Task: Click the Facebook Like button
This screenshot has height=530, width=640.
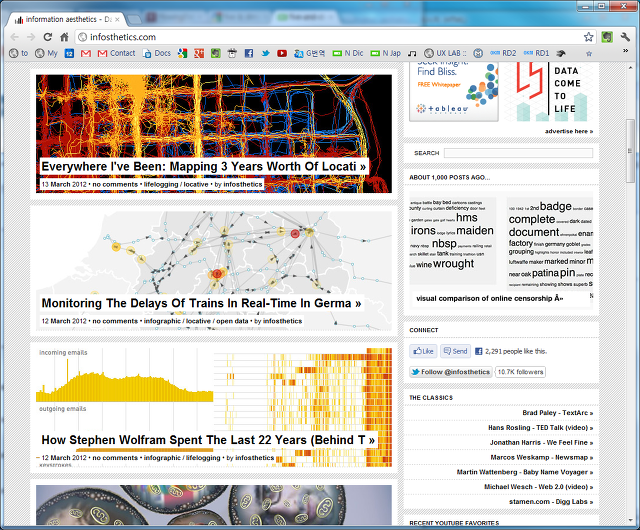Action: 423,351
